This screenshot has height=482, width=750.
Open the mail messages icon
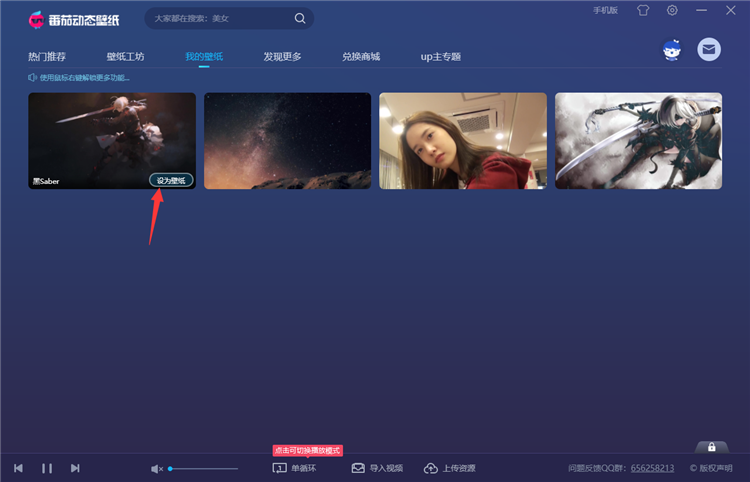point(709,49)
